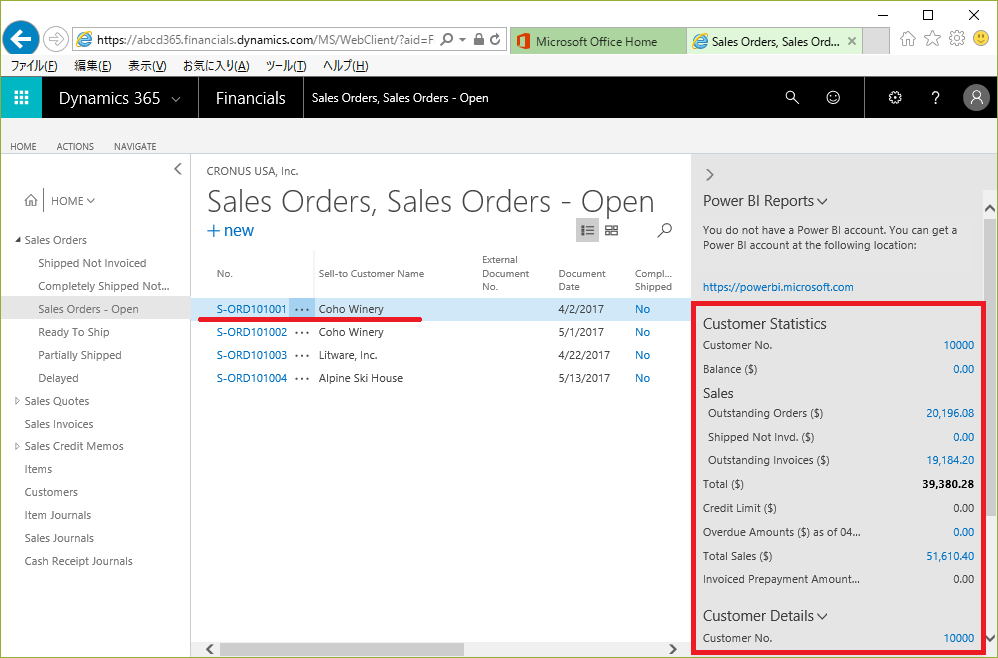Click the address bar search magnifier icon

[x=447, y=39]
